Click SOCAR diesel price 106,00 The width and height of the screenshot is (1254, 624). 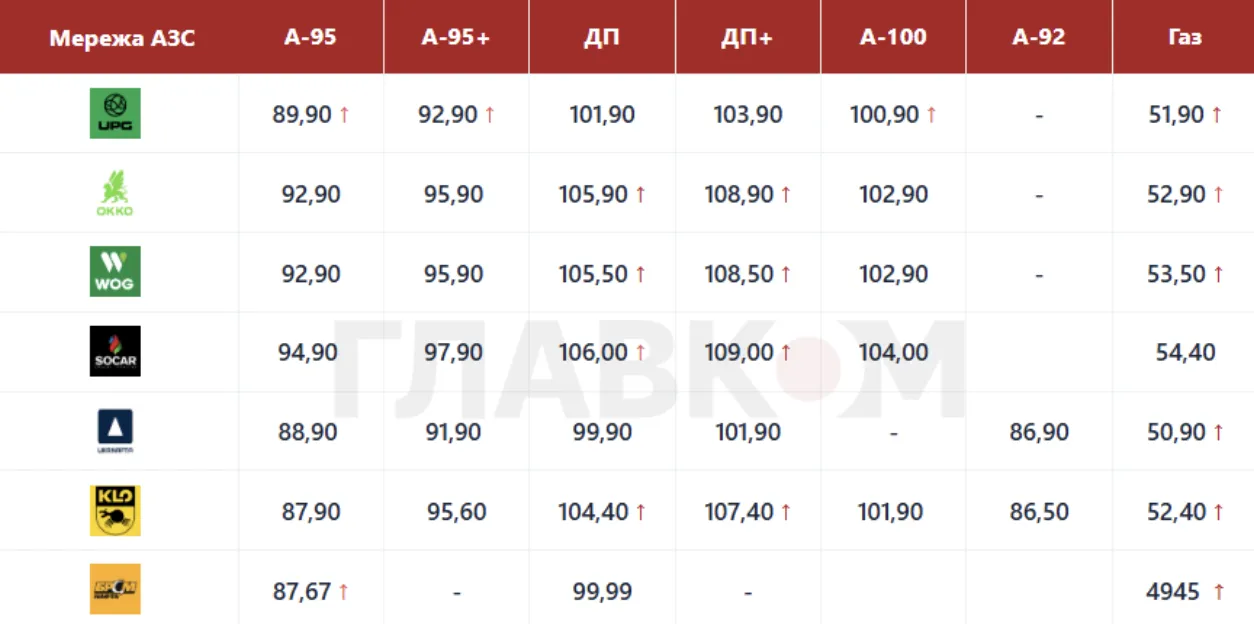(593, 352)
